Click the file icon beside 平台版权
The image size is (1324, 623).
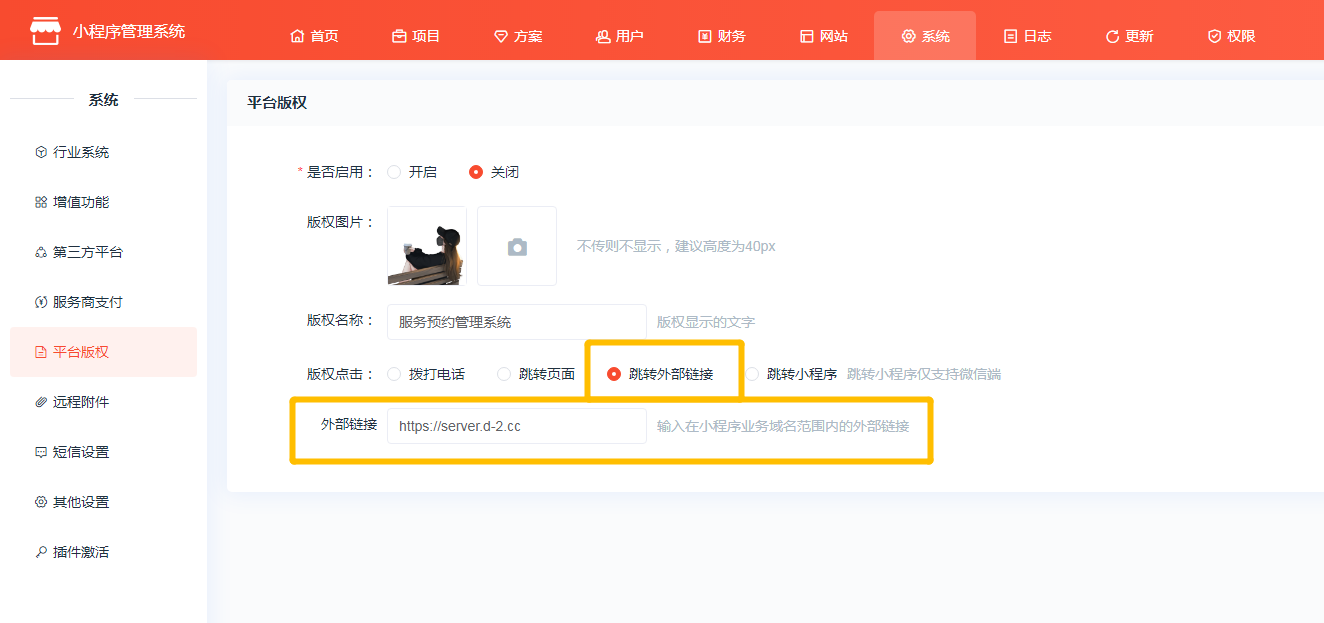pos(41,352)
